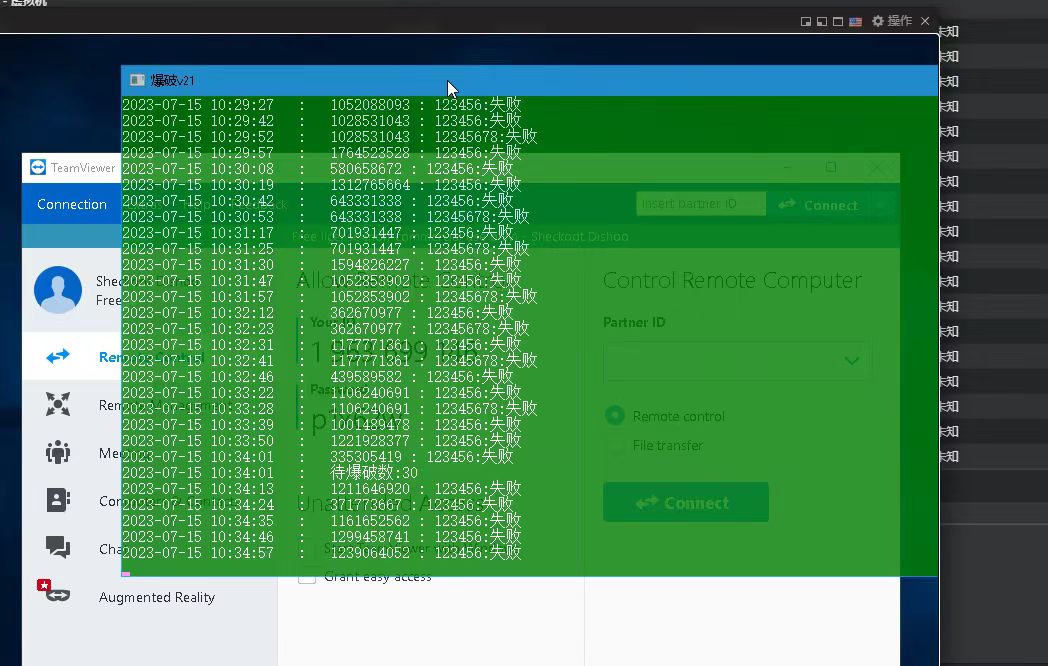Click log row timestamped 10:34:13
Viewport: 1048px width, 666px height.
coord(321,489)
